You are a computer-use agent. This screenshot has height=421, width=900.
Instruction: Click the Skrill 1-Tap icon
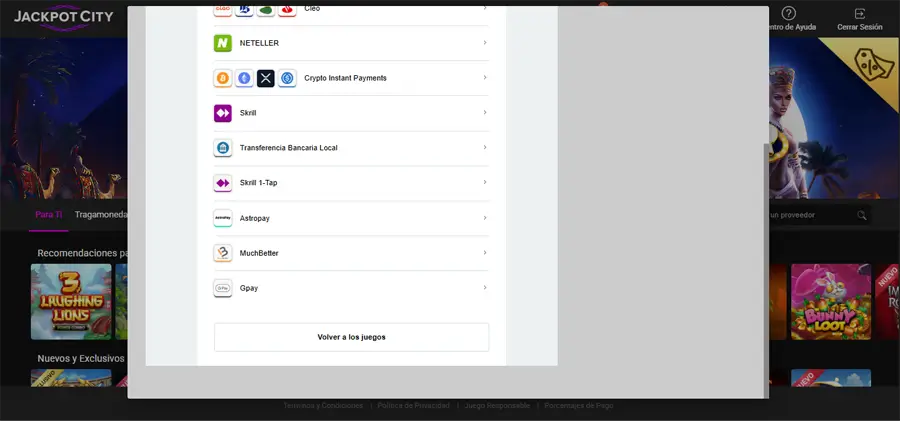point(223,183)
